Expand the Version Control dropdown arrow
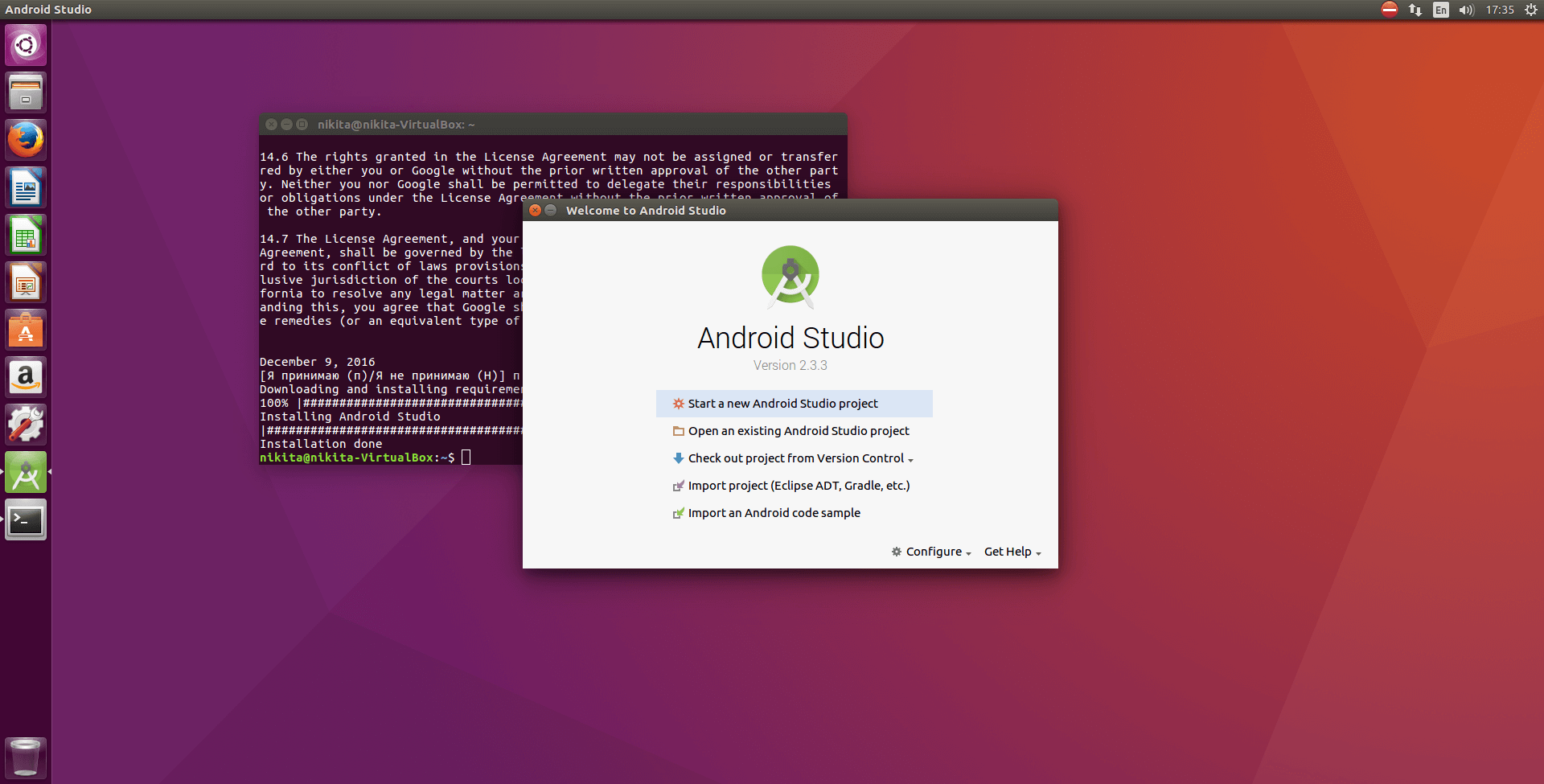 tap(910, 460)
